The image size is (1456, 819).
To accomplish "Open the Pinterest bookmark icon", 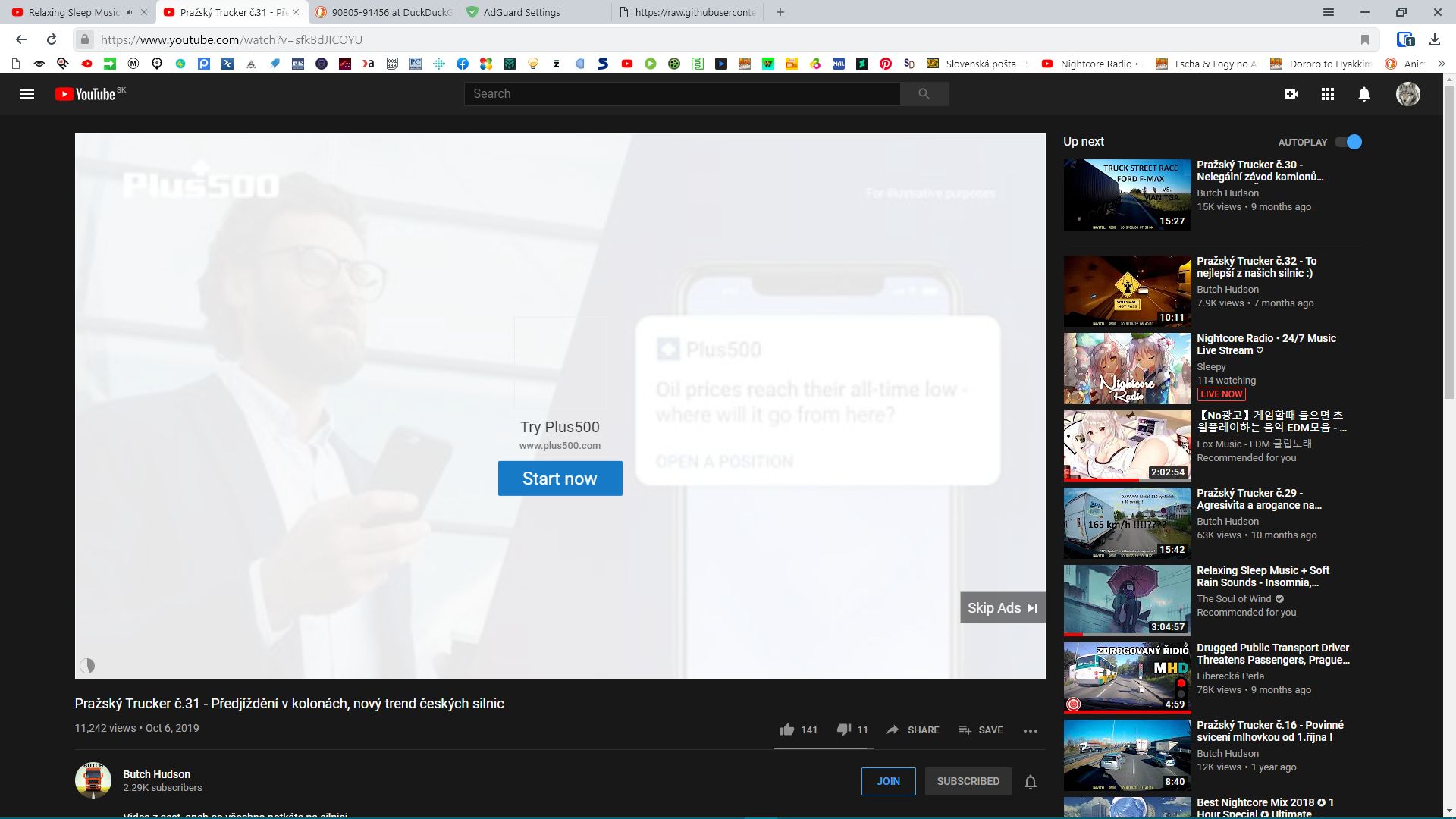I will pos(886,64).
